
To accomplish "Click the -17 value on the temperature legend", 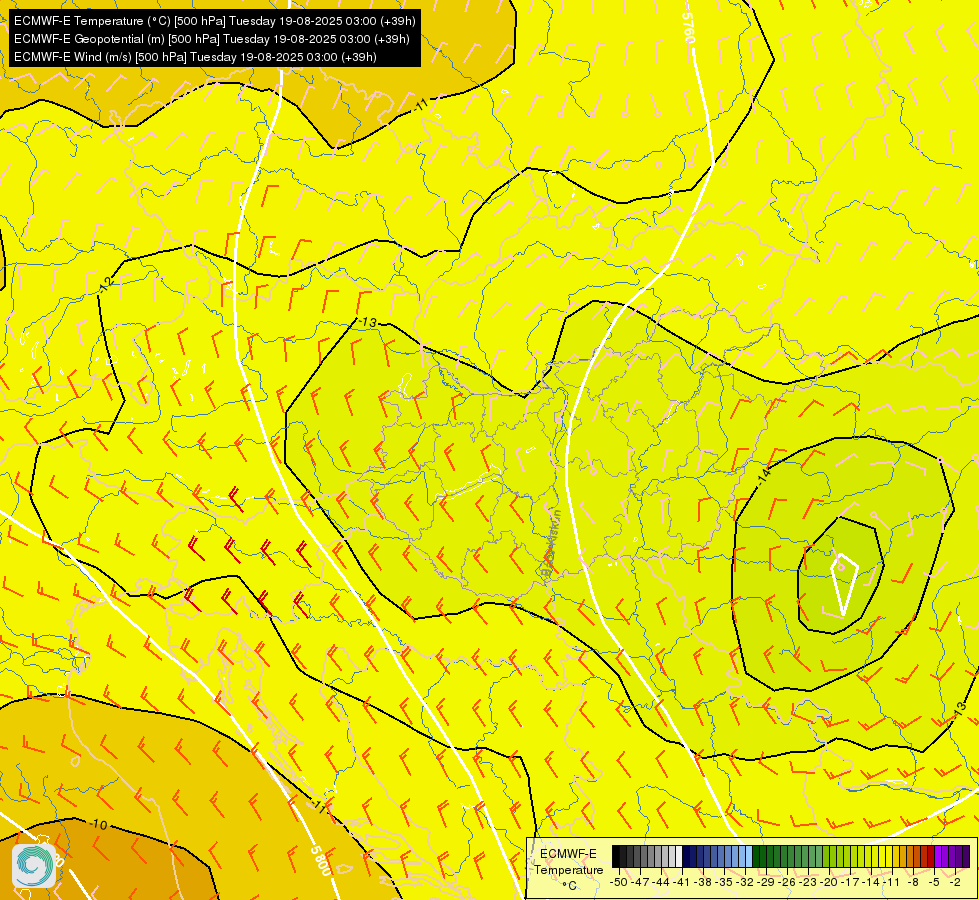I will pyautogui.click(x=850, y=882).
